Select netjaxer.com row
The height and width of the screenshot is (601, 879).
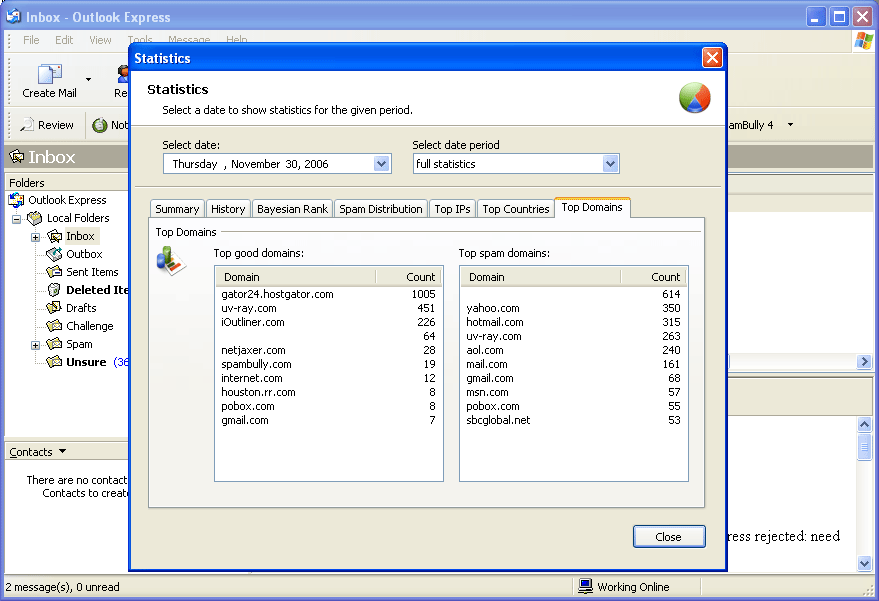pos(329,350)
